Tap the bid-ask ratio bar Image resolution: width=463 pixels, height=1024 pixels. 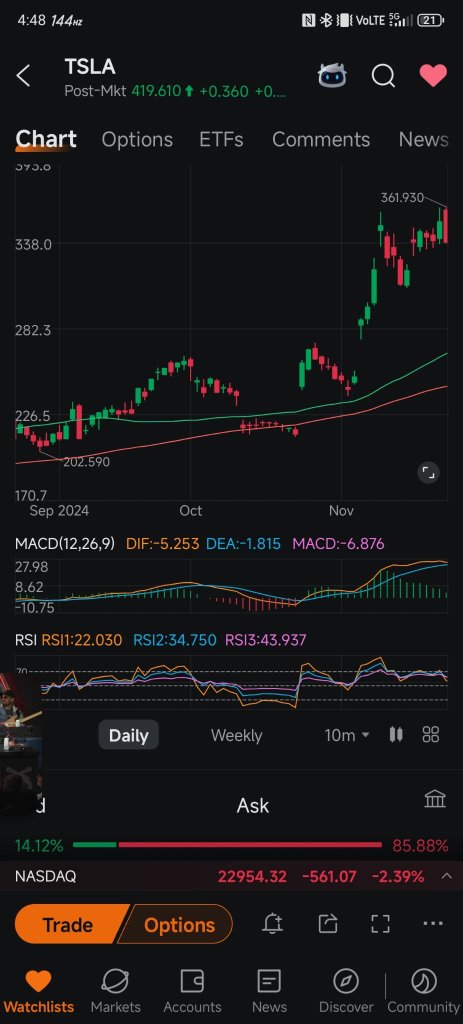[x=227, y=845]
